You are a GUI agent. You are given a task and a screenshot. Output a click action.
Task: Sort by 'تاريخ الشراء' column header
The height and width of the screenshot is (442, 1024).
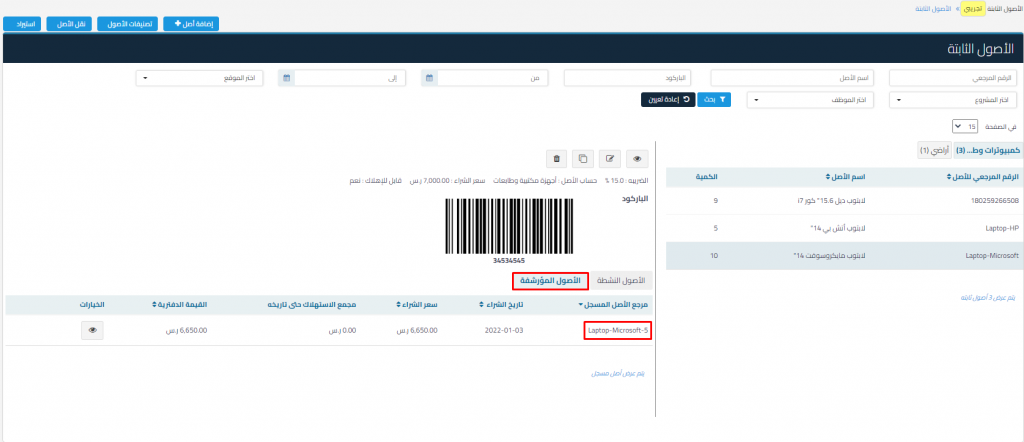[502, 303]
